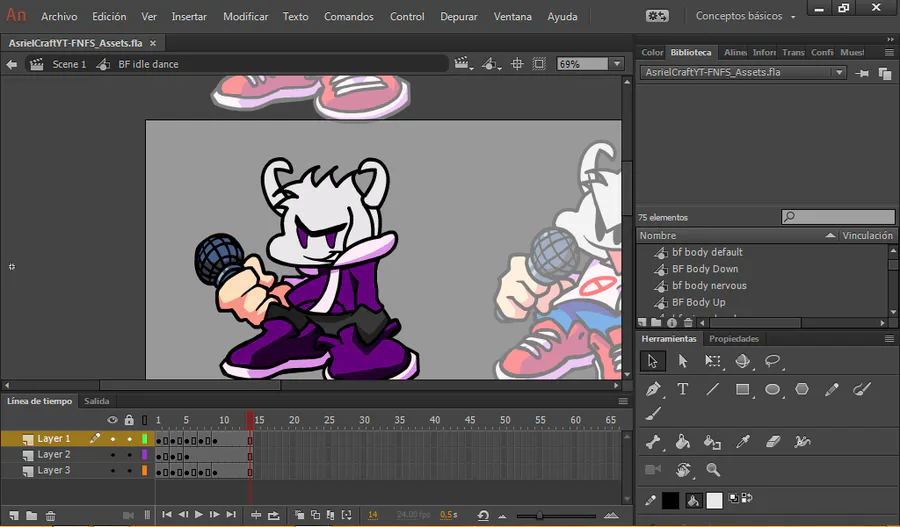Open the Conceptos básicos workspace dropdown
900x527 pixels.
click(x=746, y=16)
